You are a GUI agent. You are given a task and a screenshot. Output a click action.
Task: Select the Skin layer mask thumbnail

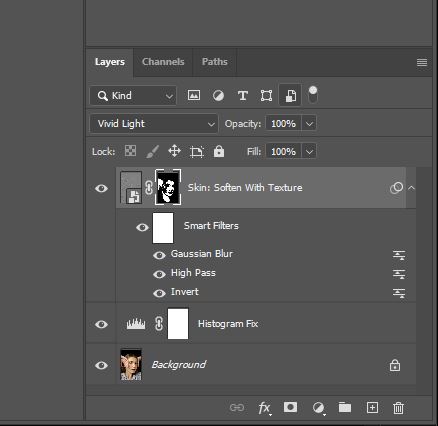168,187
